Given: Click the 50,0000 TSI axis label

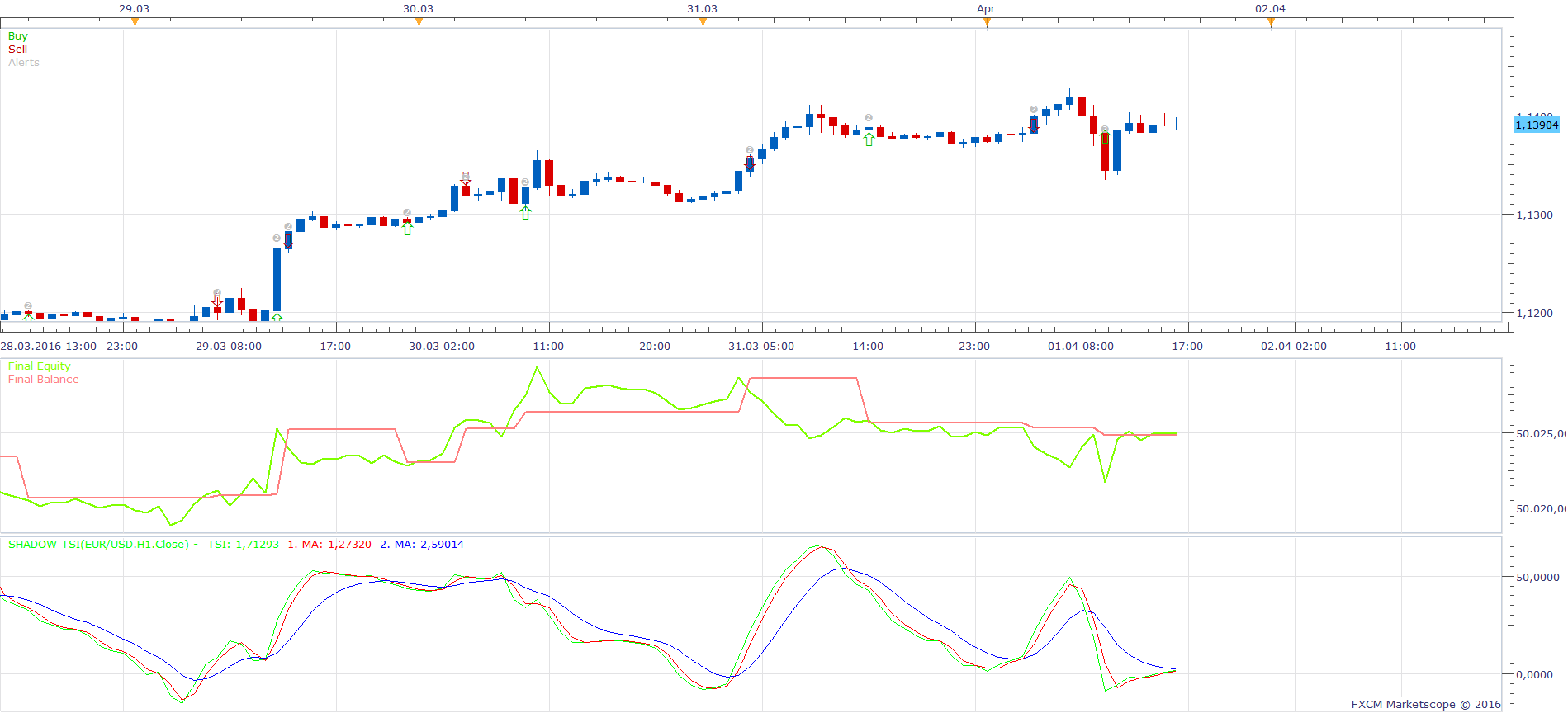Looking at the screenshot, I should (x=1537, y=578).
